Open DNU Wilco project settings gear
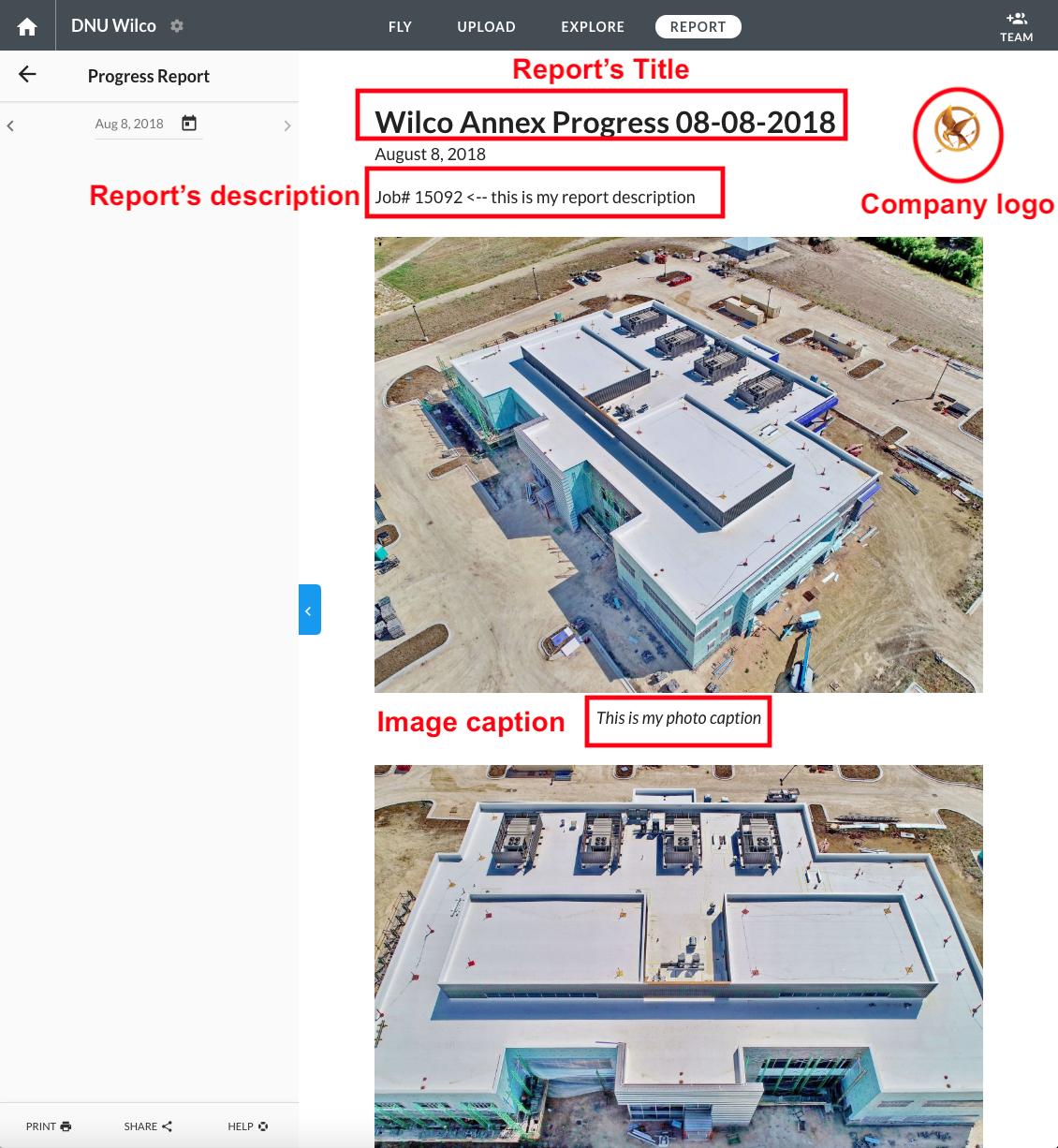 177,26
